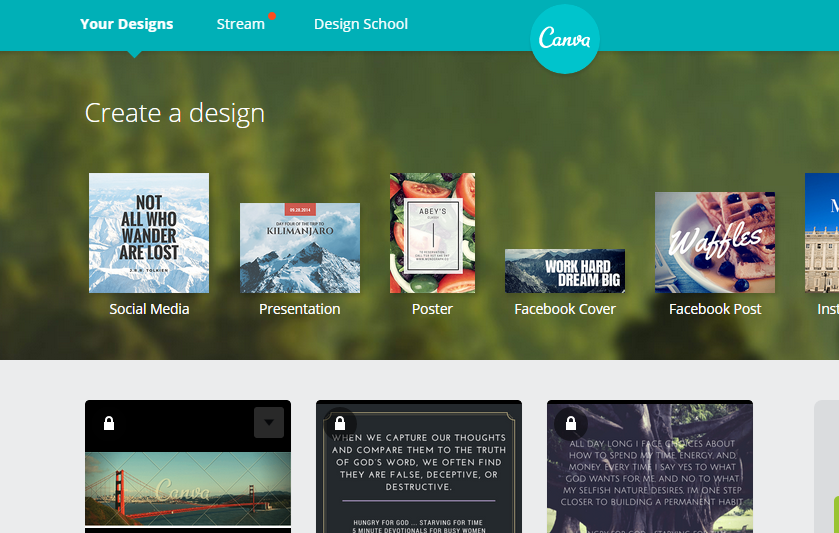Click the Create a design heading
The height and width of the screenshot is (533, 839).
pyautogui.click(x=175, y=113)
